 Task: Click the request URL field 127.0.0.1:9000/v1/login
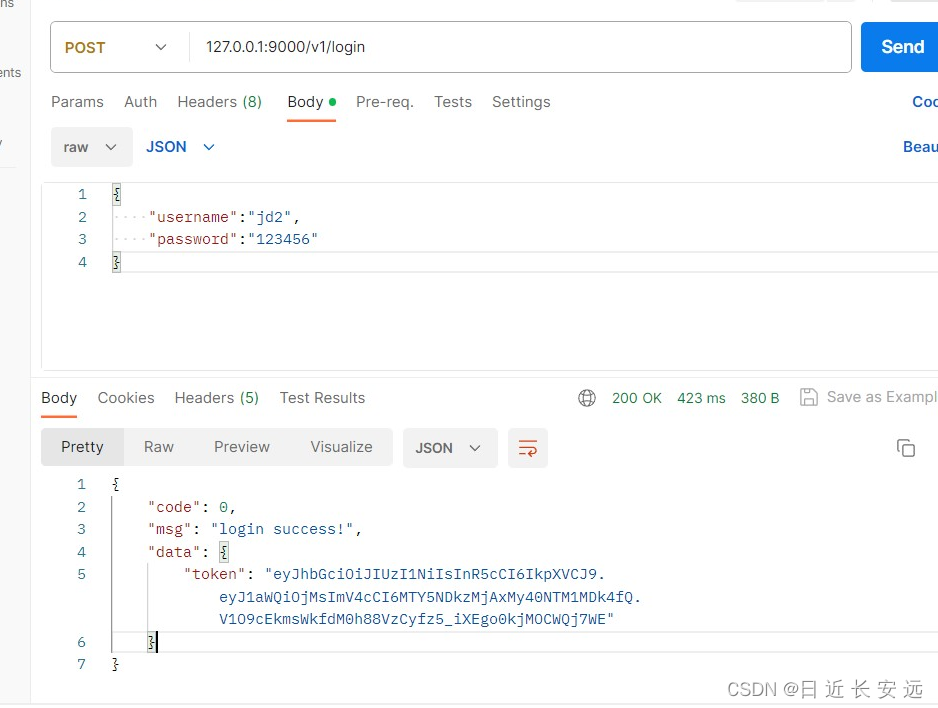click(x=519, y=47)
